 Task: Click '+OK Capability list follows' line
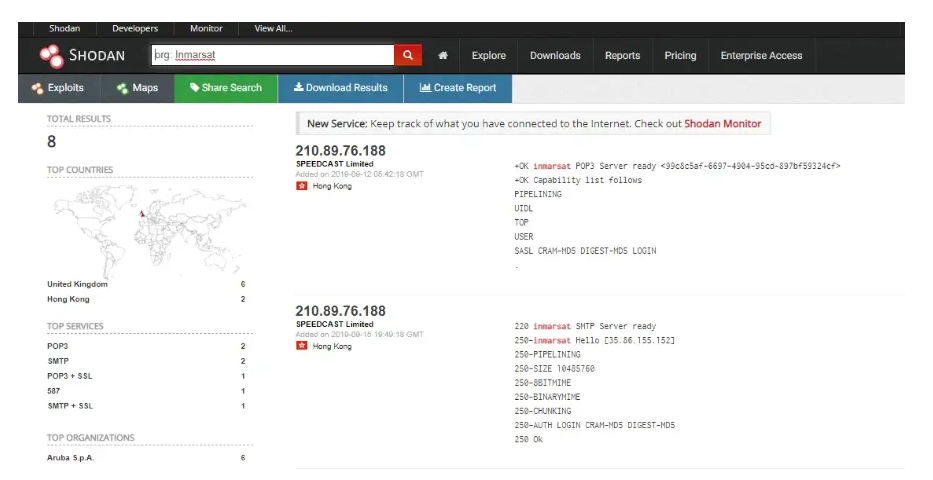tap(578, 180)
